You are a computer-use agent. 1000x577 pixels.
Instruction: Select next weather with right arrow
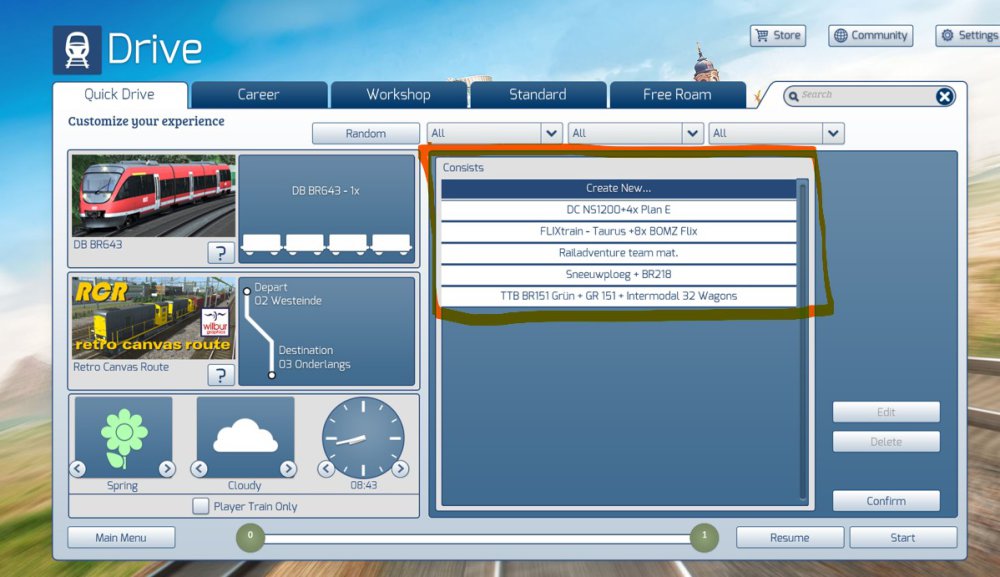[x=288, y=469]
